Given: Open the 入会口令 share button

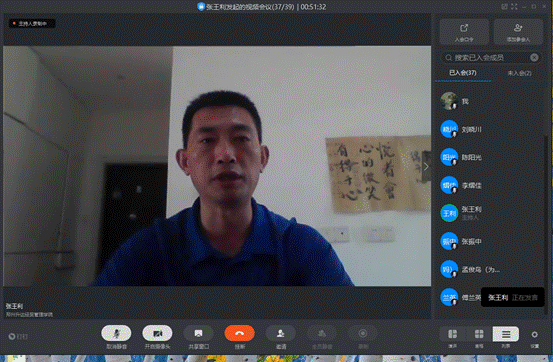Looking at the screenshot, I should pyautogui.click(x=464, y=32).
